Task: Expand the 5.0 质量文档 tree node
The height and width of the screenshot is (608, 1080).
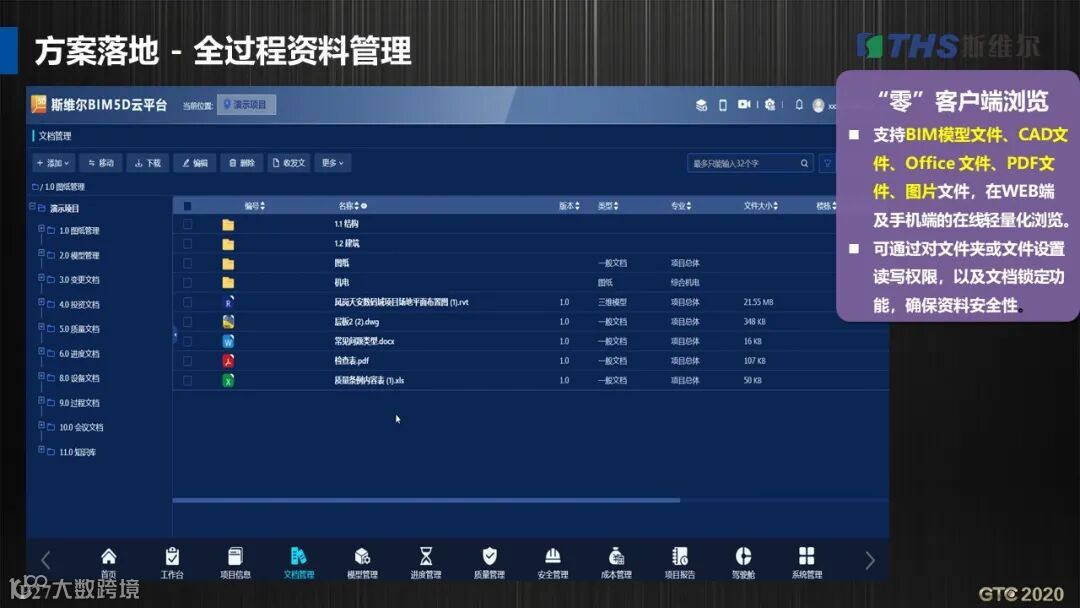Action: (41, 327)
